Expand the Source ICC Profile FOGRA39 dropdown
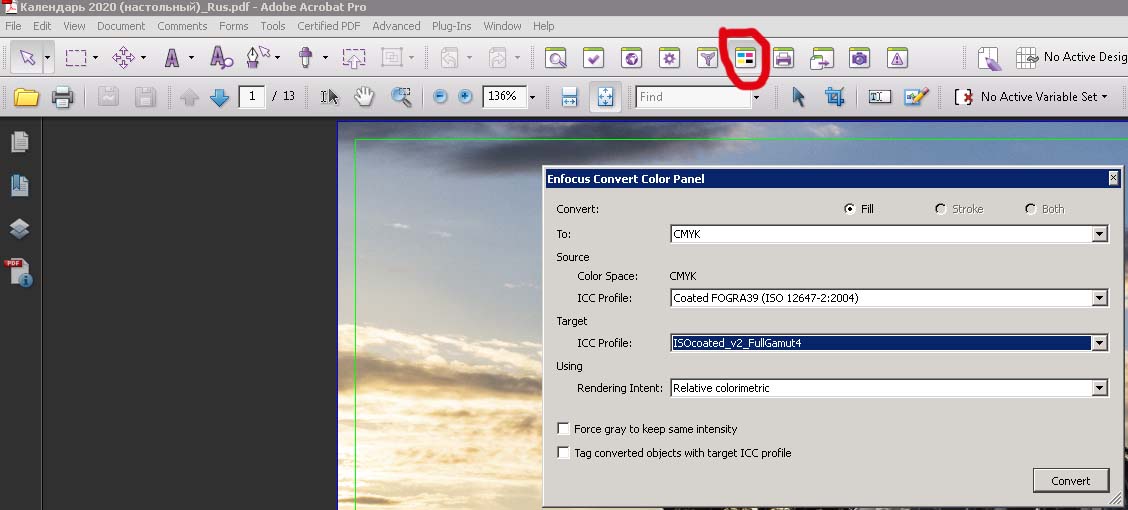The width and height of the screenshot is (1128, 510). [x=1099, y=298]
